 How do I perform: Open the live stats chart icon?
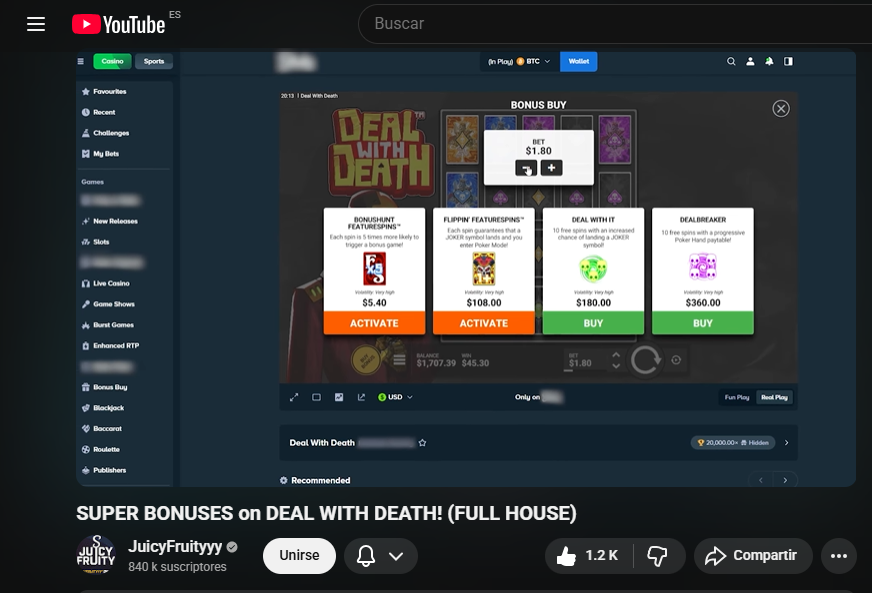point(339,397)
